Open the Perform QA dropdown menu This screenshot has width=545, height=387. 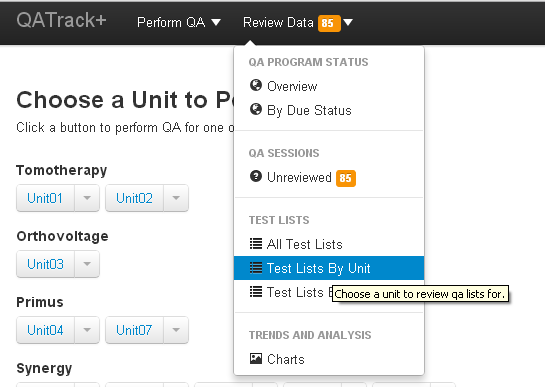tap(179, 23)
